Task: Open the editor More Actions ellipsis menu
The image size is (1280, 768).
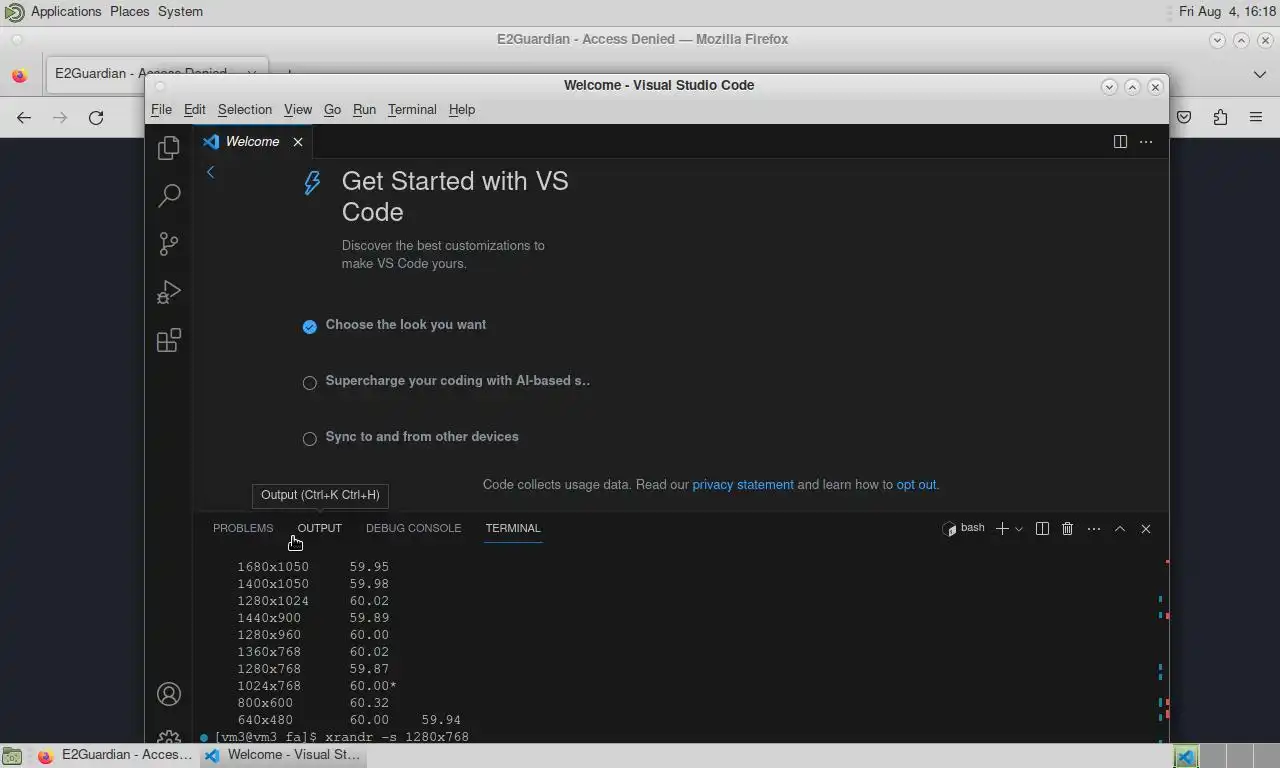Action: pyautogui.click(x=1146, y=142)
